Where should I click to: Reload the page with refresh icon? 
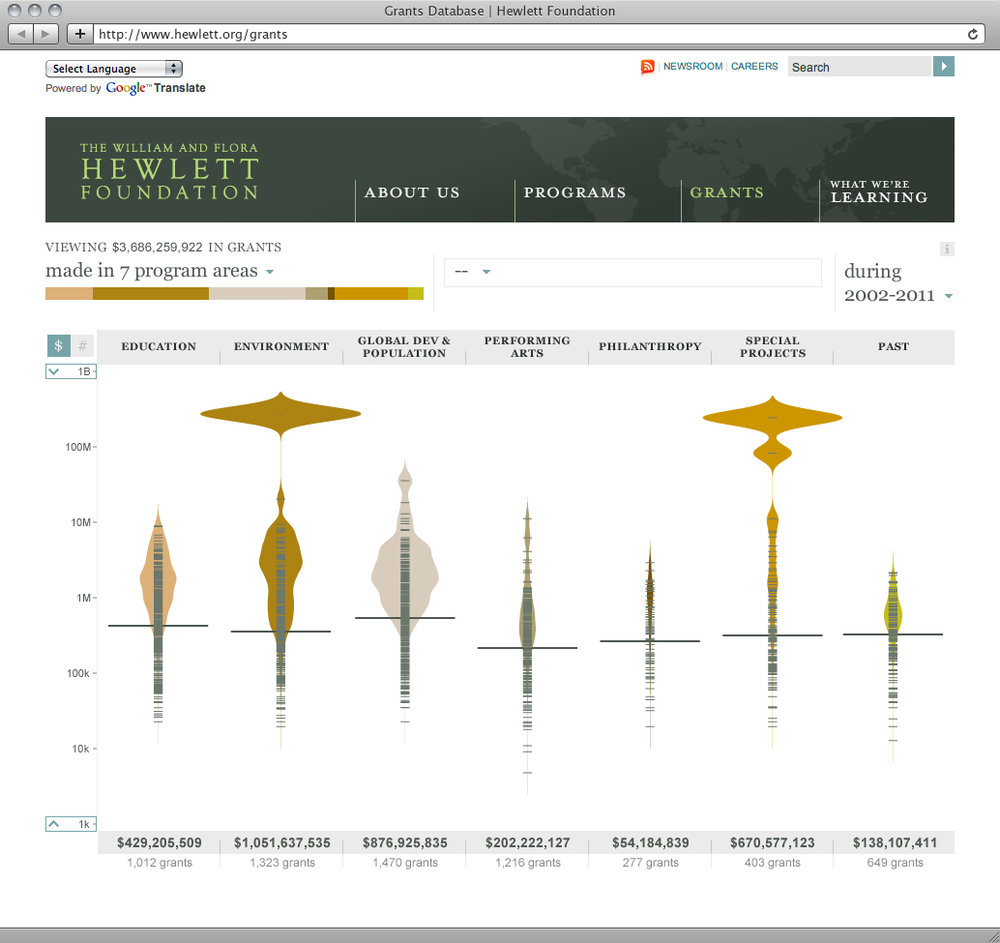pyautogui.click(x=972, y=34)
